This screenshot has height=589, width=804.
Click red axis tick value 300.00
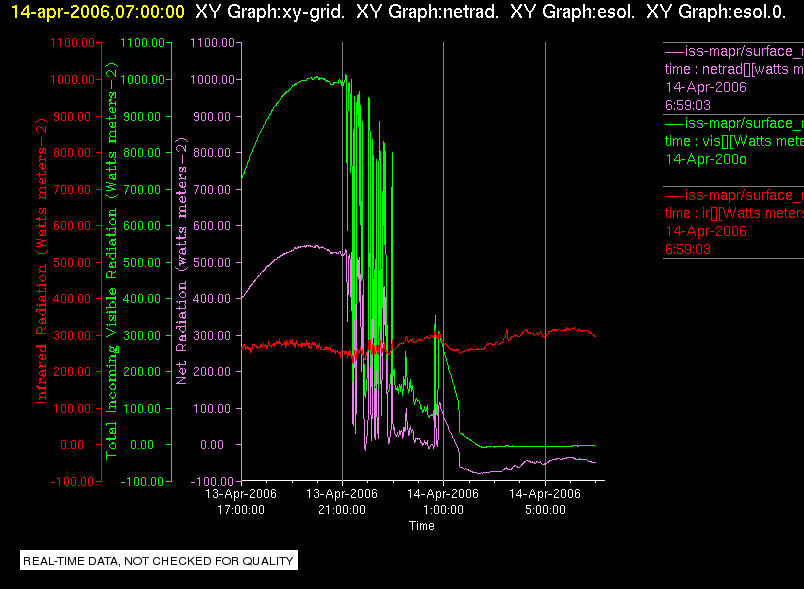coord(72,336)
